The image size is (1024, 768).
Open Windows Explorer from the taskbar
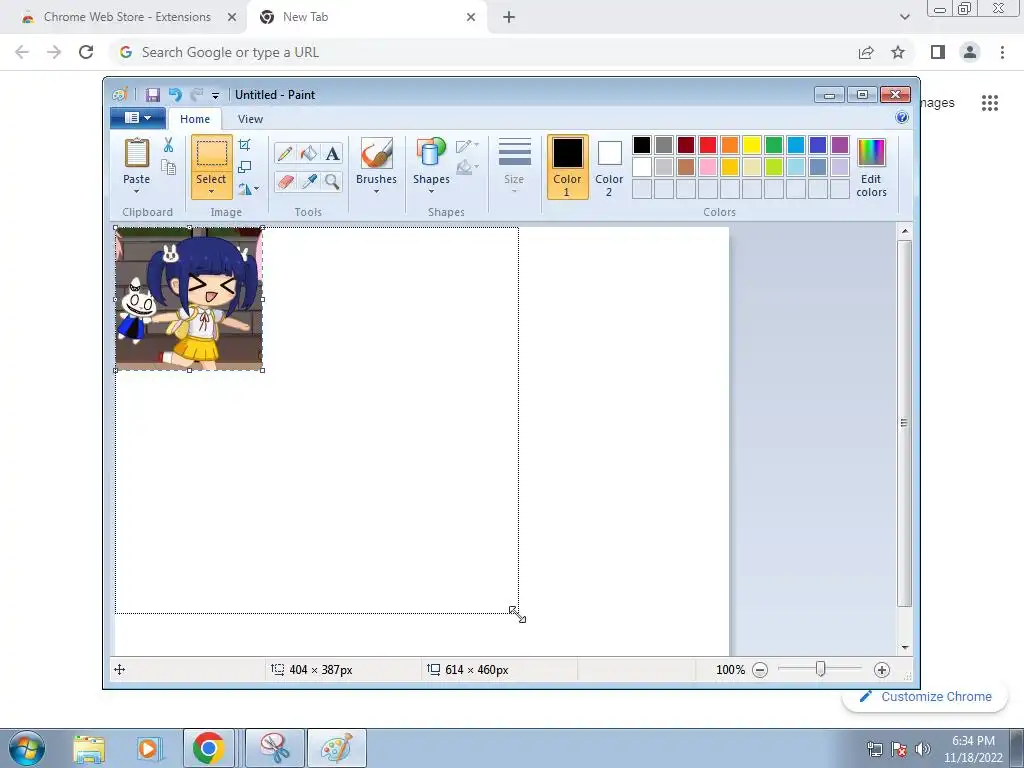[x=89, y=748]
